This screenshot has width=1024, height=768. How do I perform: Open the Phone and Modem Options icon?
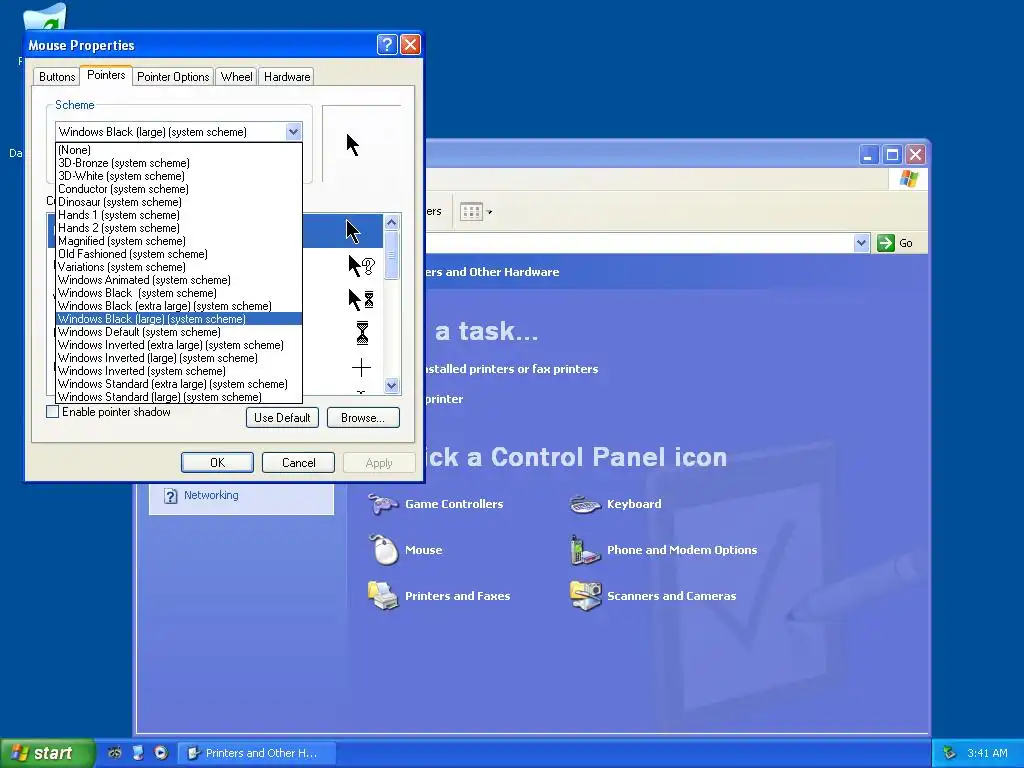click(x=585, y=550)
